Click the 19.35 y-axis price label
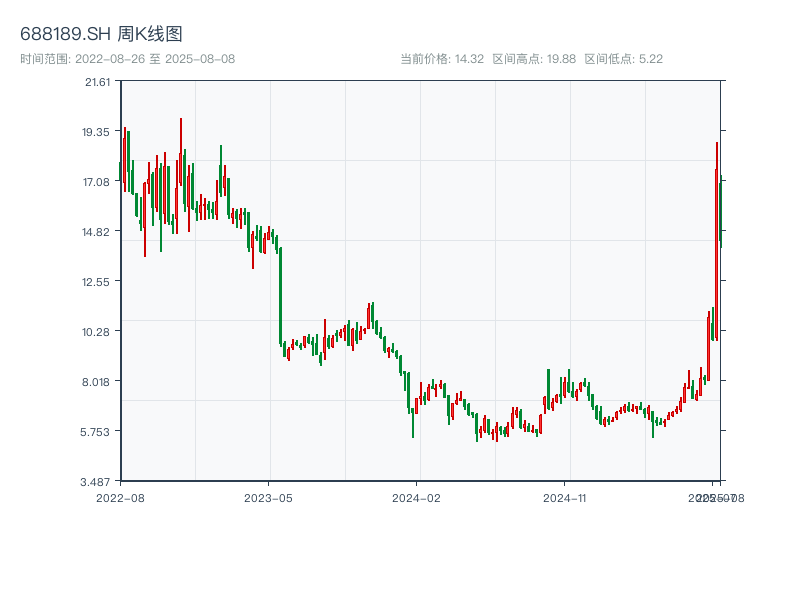 [97, 132]
